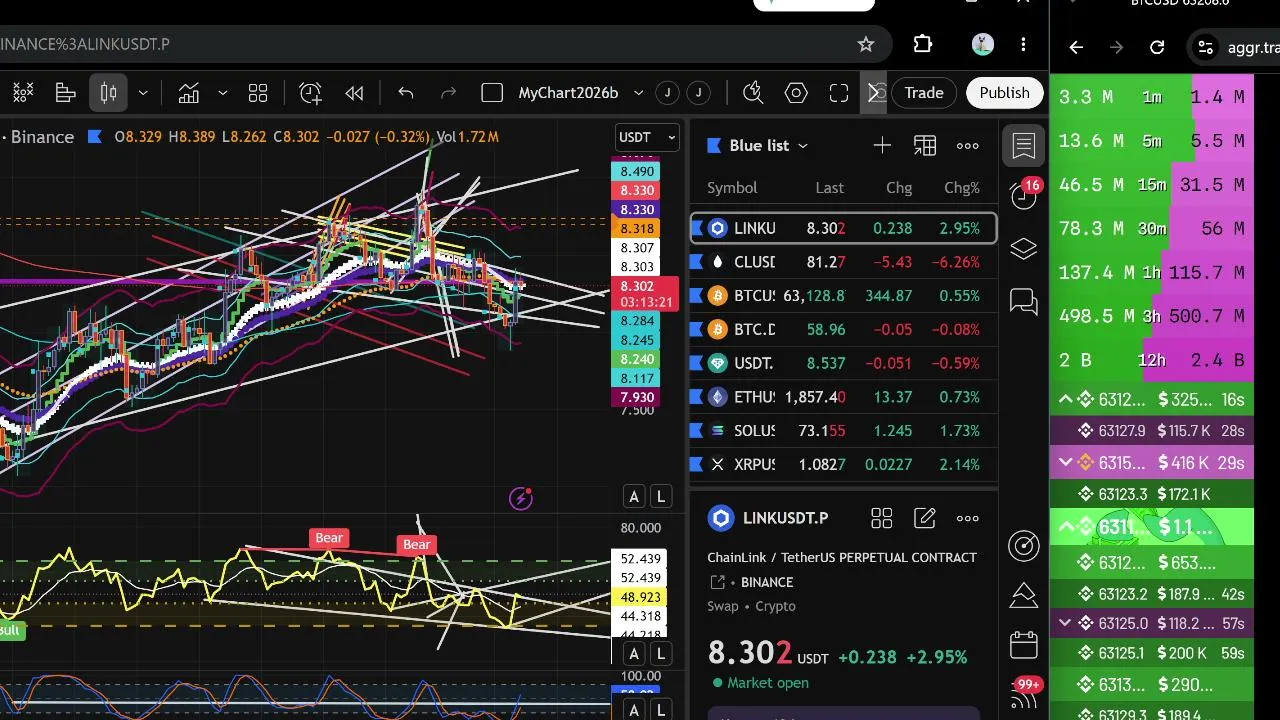The width and height of the screenshot is (1280, 720).
Task: Reload the aggr.trade window
Action: coord(1157,47)
